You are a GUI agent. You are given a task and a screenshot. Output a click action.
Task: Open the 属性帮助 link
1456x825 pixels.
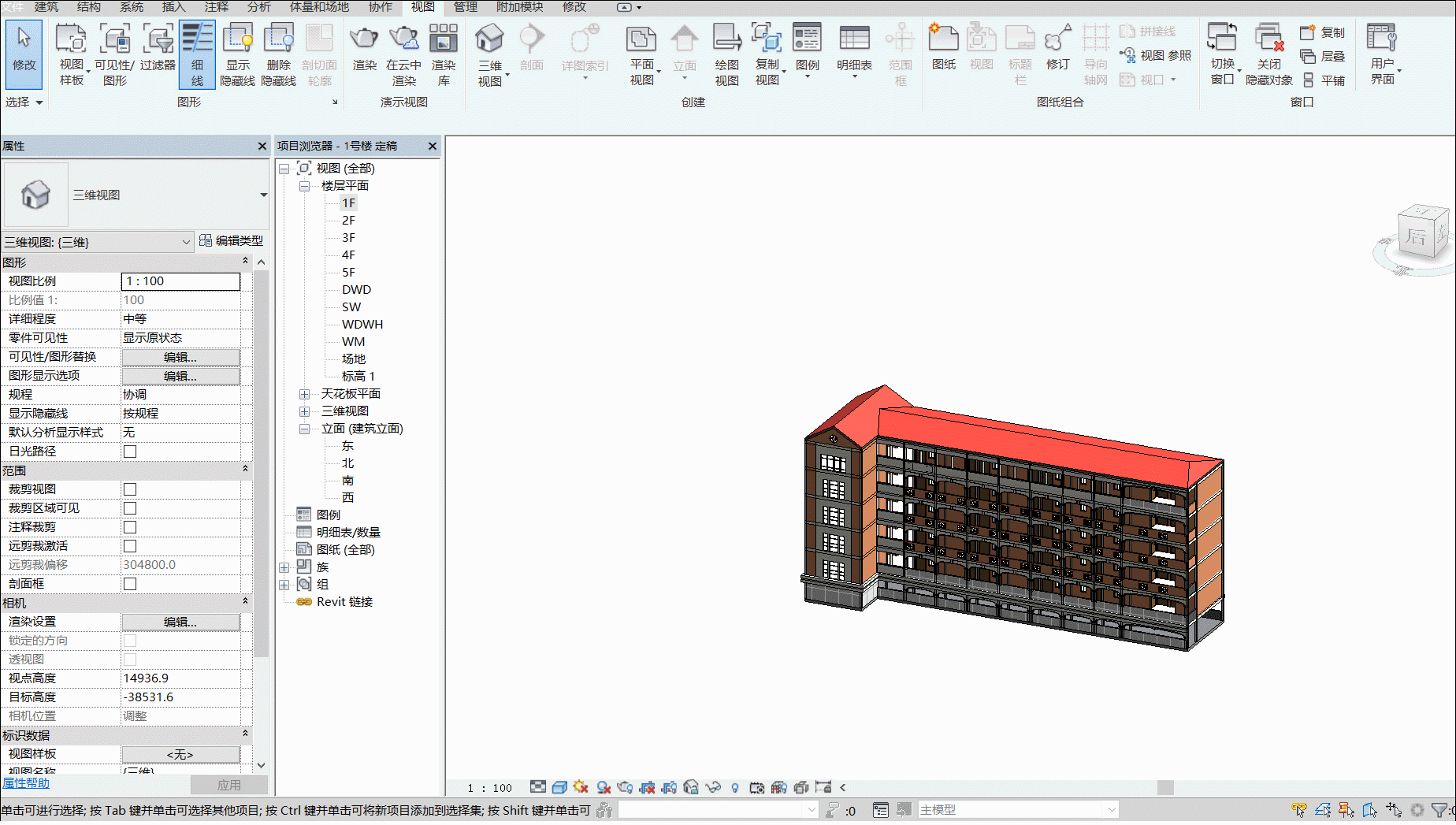coord(26,782)
